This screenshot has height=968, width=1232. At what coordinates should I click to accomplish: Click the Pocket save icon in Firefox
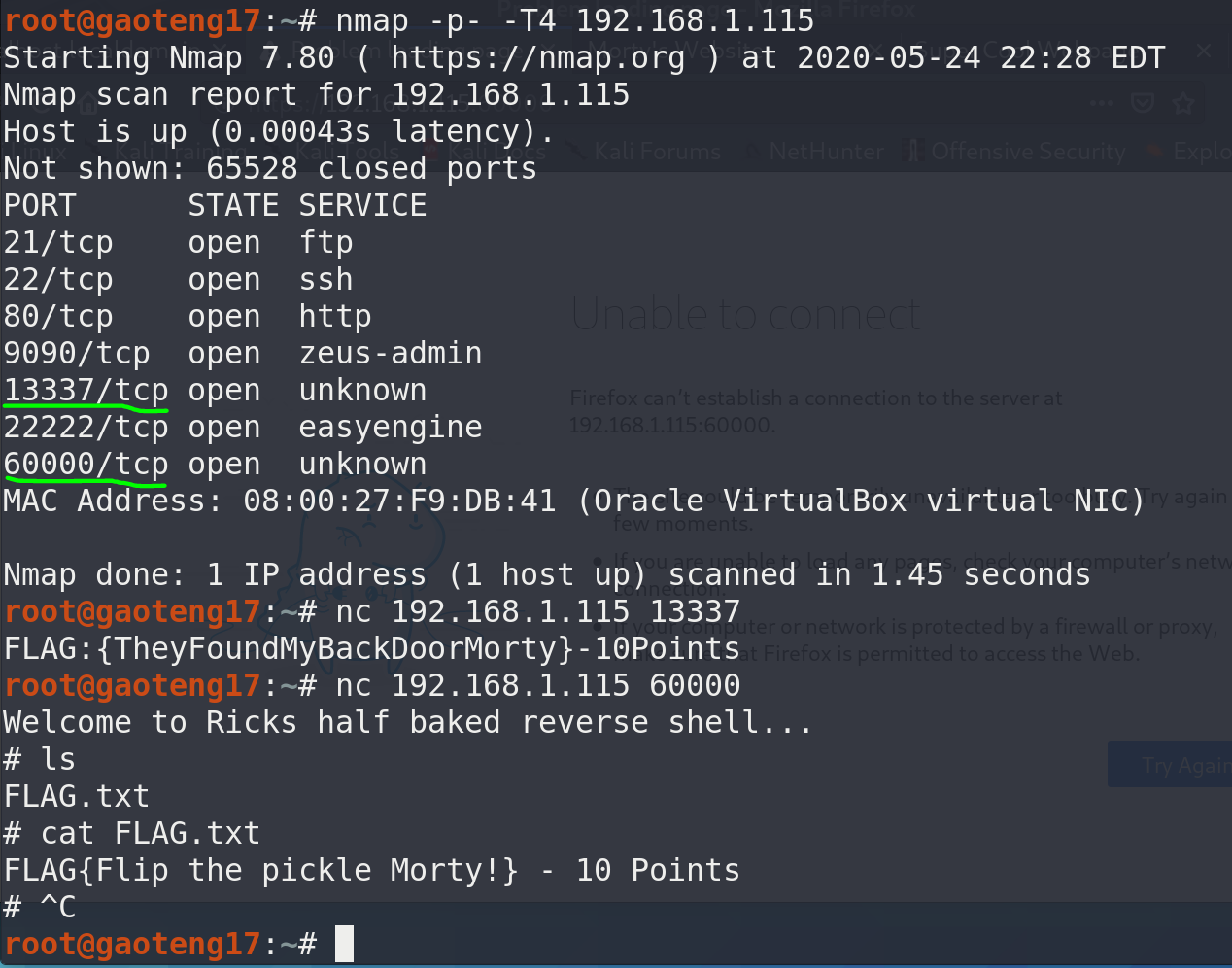[1143, 103]
